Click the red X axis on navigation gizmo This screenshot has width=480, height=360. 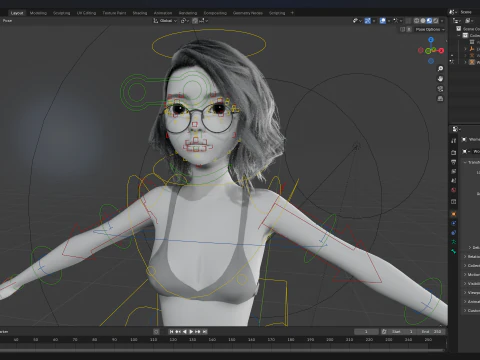click(441, 51)
